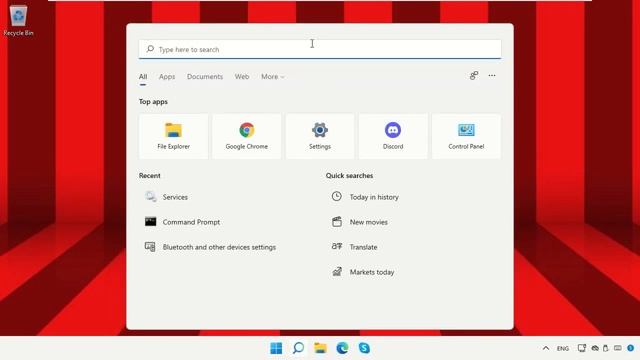Open the Recycle Bin on the desktop

pos(18,20)
